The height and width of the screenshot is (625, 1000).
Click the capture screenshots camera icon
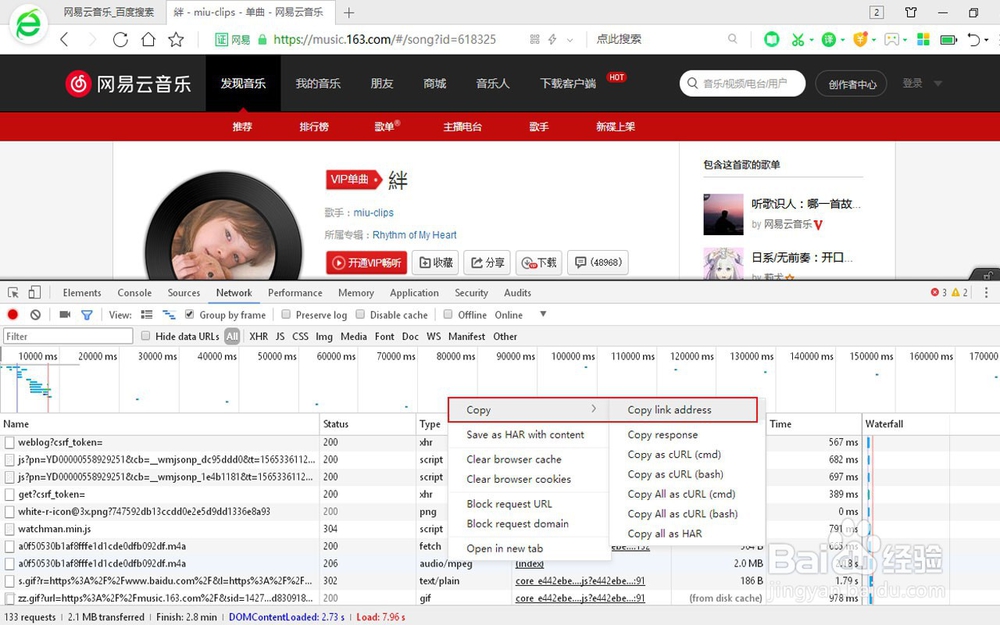click(64, 314)
